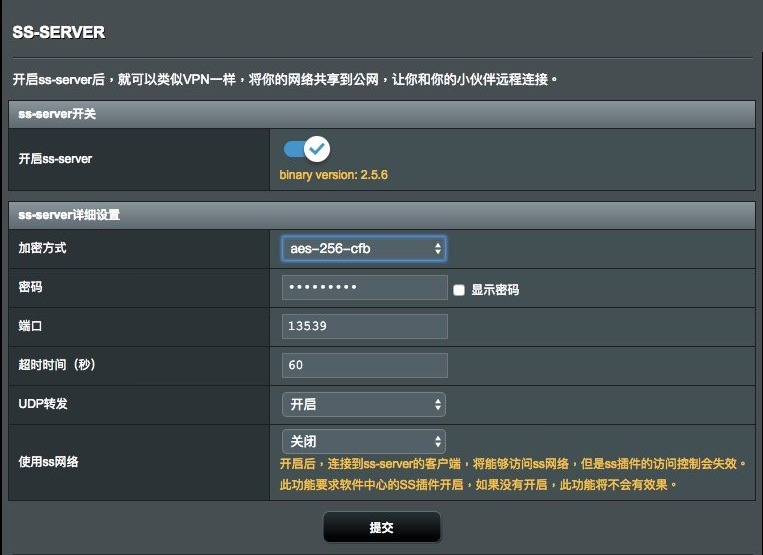Click the 加密方式 row label

pos(42,248)
